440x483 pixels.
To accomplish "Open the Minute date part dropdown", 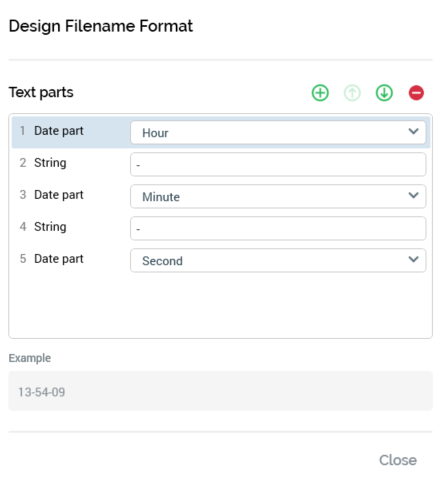I will pyautogui.click(x=278, y=197).
